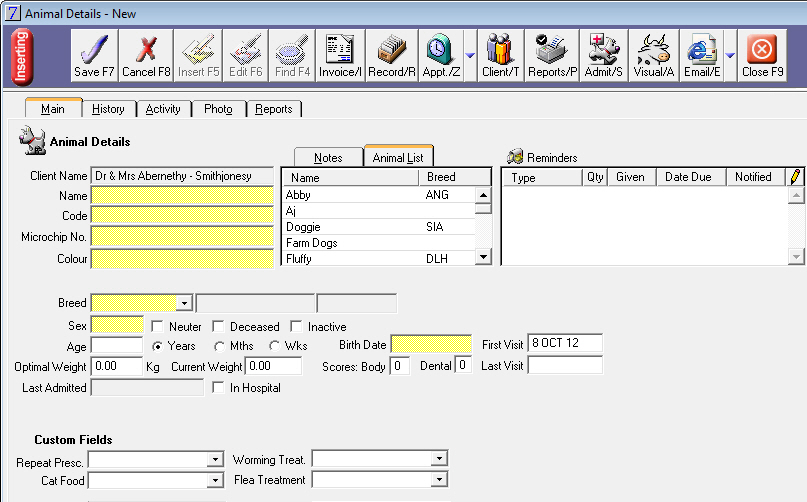Click the Given column header in Reminders
This screenshot has width=807, height=502.
point(632,177)
